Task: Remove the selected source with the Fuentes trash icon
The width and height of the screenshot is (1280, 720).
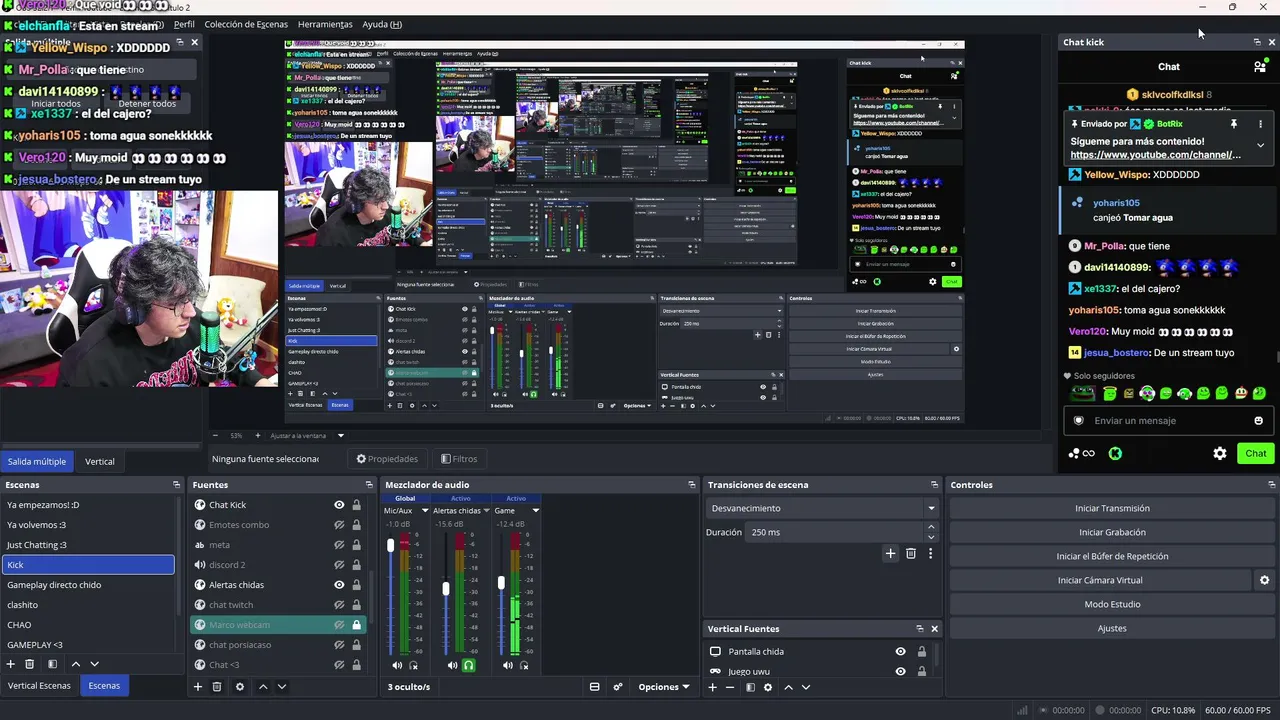Action: pyautogui.click(x=217, y=687)
